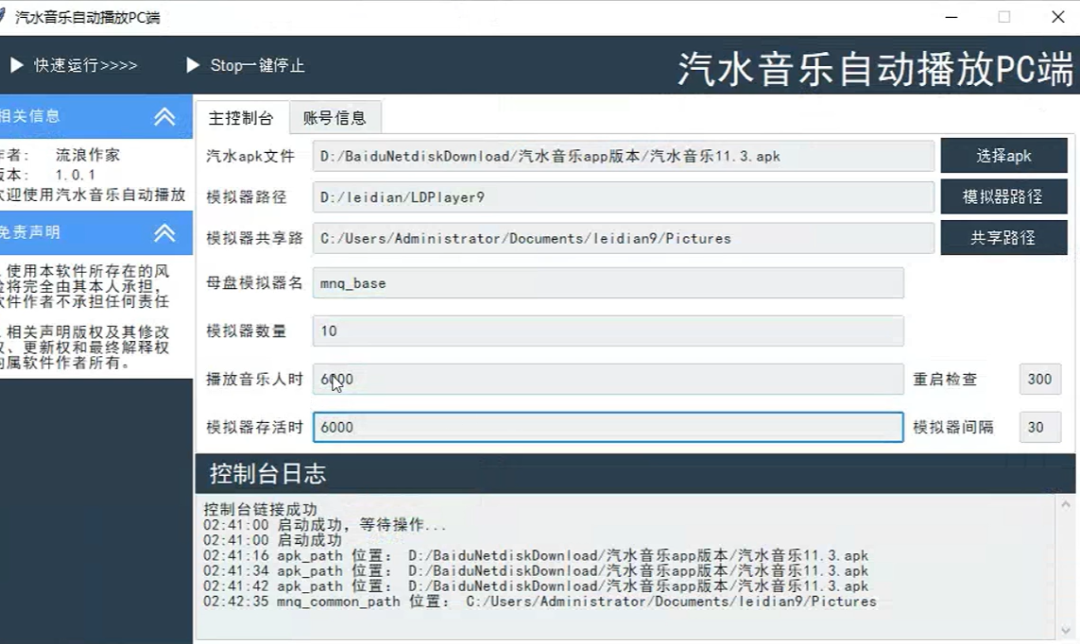Collapse the 免责声明 section chevron
Image resolution: width=1080 pixels, height=644 pixels.
pos(164,233)
